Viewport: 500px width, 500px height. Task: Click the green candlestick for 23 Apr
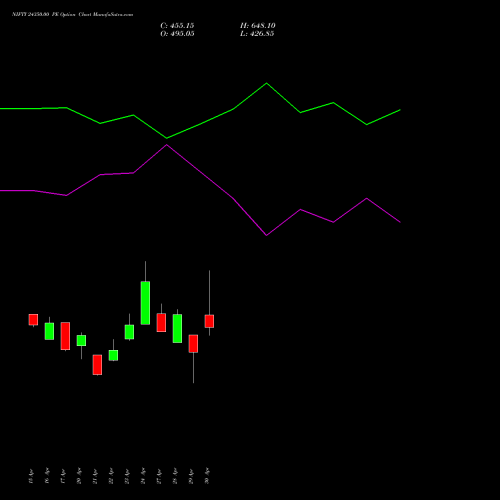tap(129, 332)
